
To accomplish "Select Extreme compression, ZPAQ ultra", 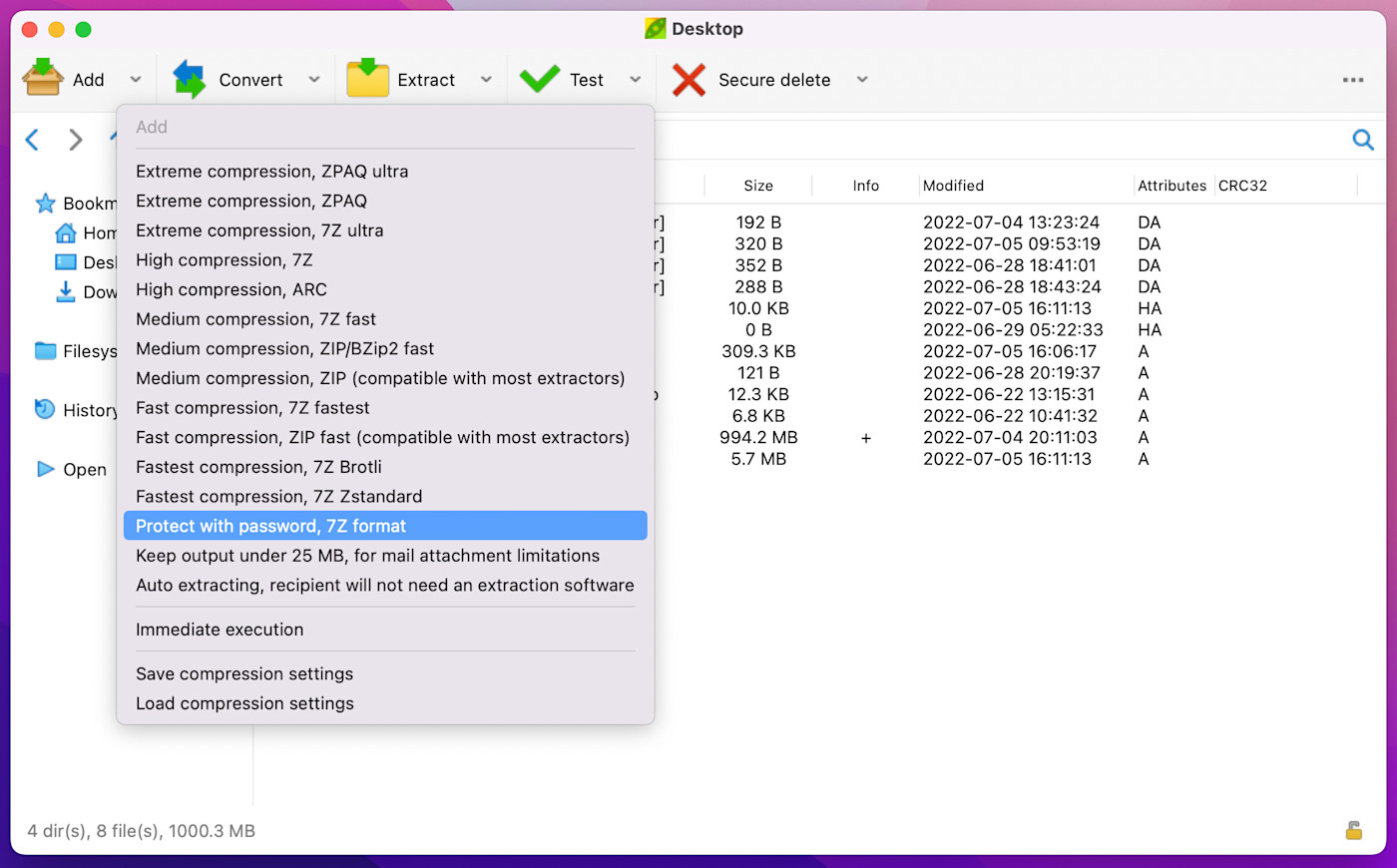I will point(271,172).
